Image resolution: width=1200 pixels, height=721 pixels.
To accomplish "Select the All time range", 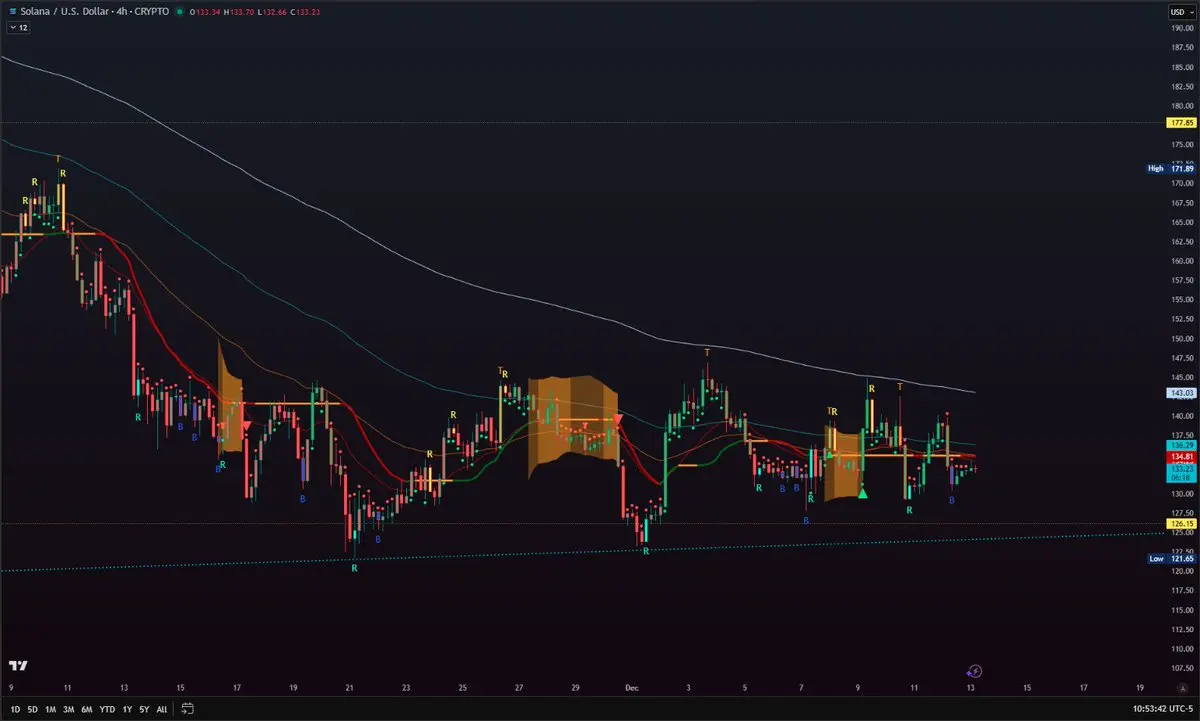I will tap(162, 709).
